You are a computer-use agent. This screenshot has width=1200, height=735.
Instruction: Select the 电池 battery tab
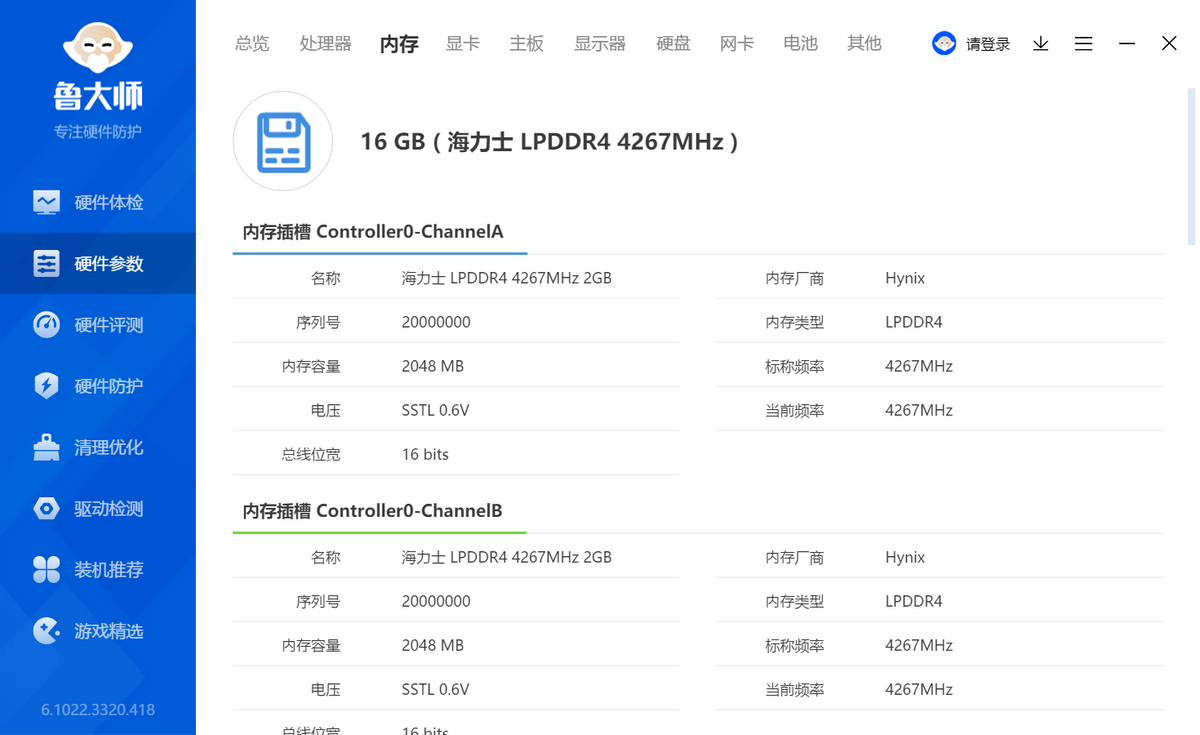point(800,43)
